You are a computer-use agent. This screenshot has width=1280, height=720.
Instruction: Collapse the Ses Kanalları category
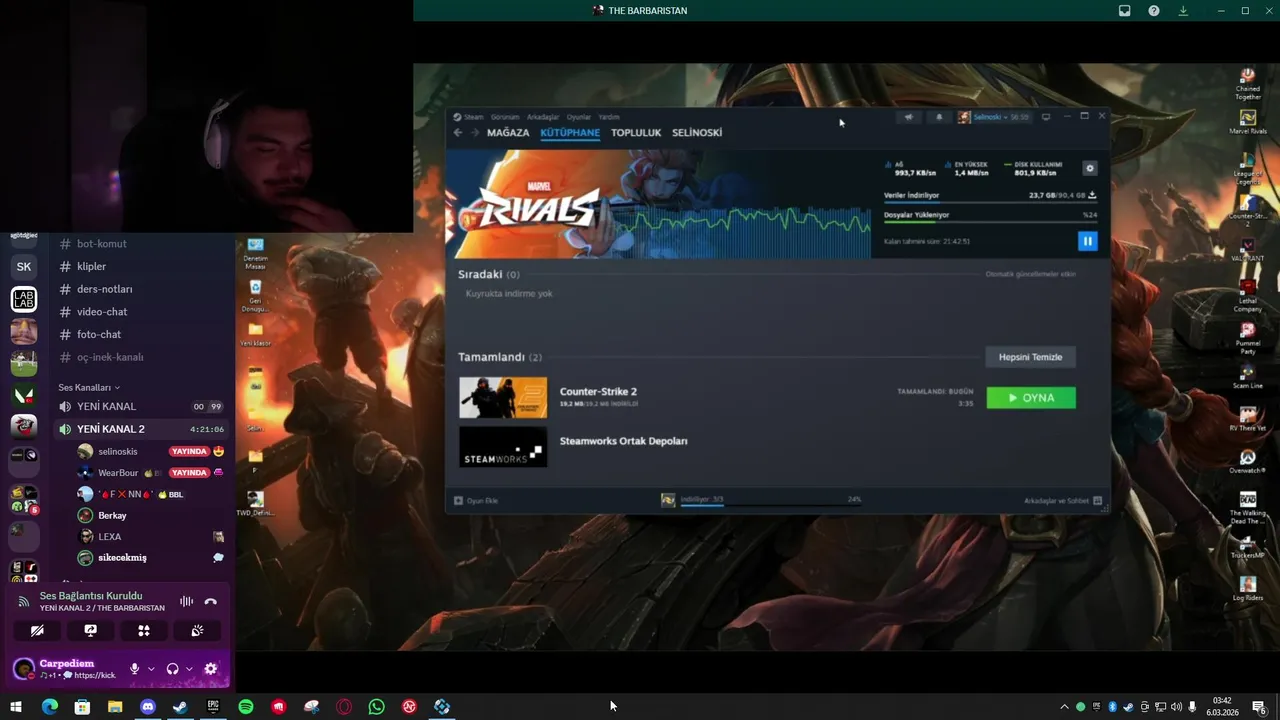point(89,387)
